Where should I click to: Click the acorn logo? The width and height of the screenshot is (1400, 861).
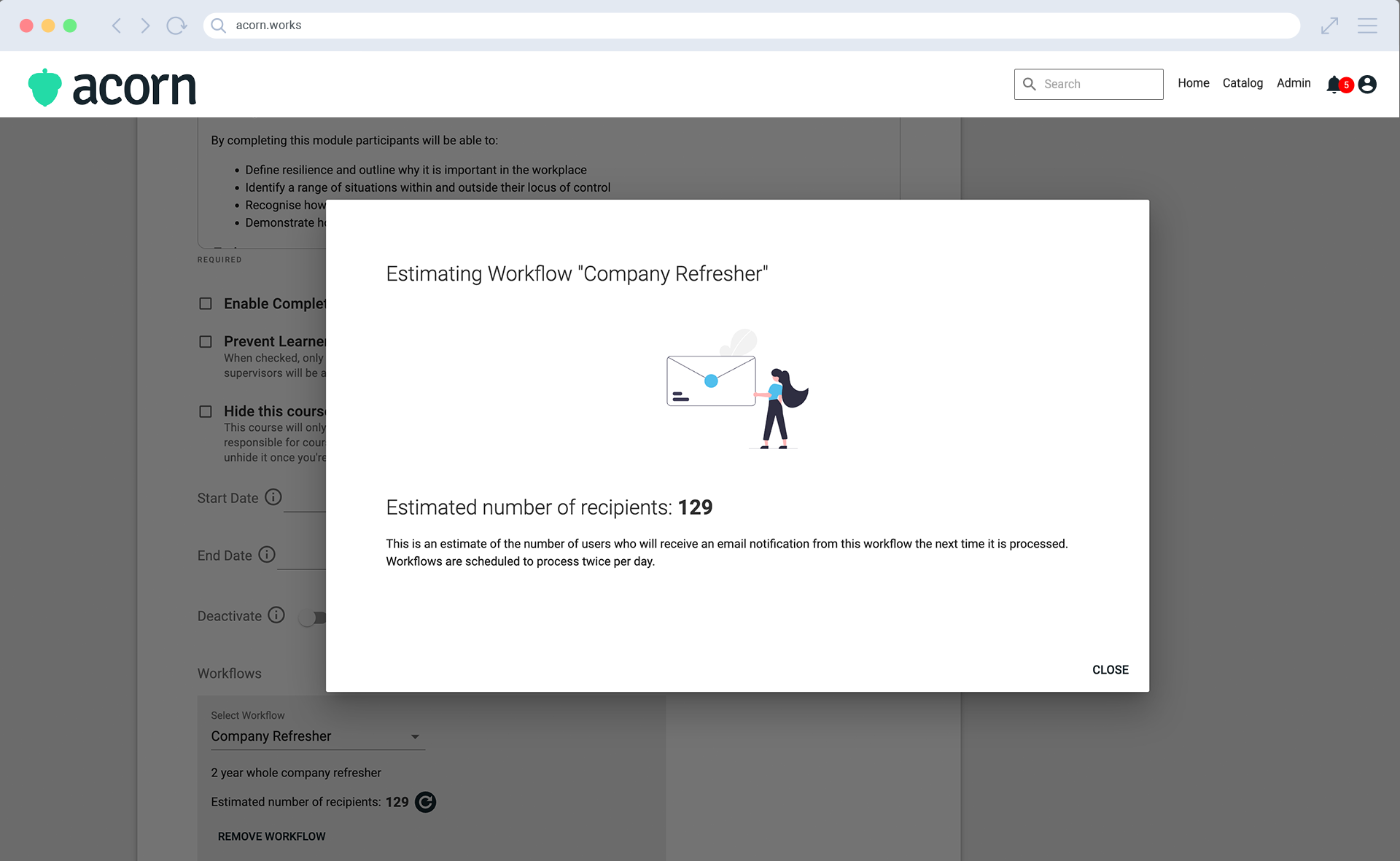point(112,87)
